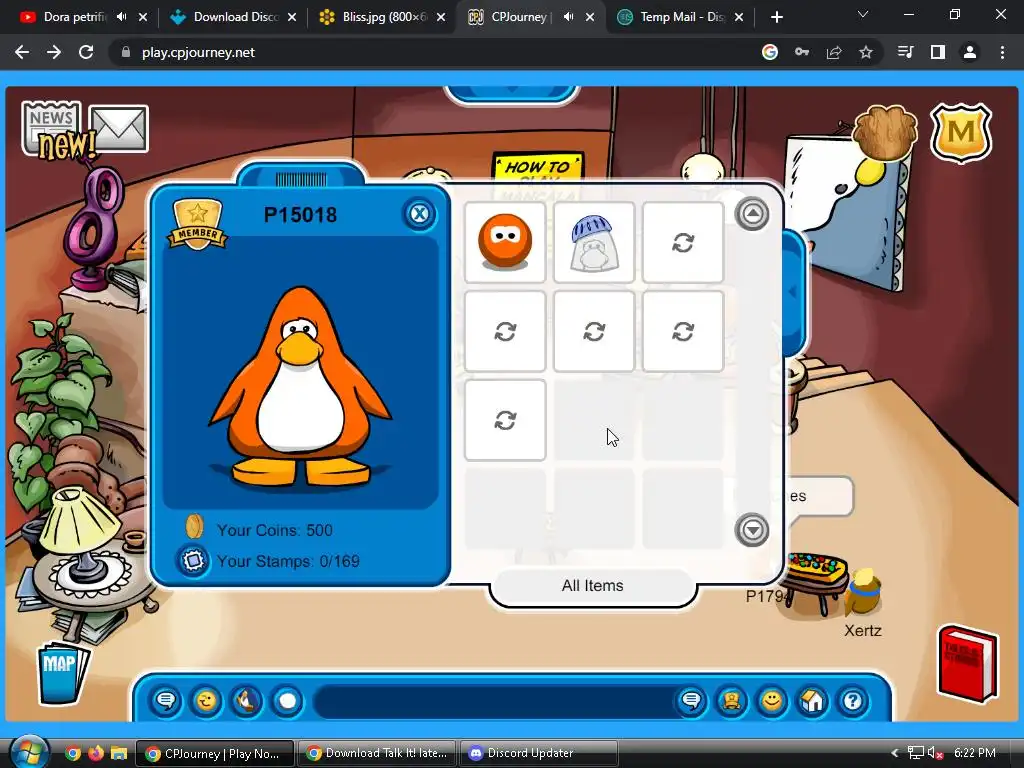
Task: Switch to CPJourney | Play No... taskbar window
Action: tap(215, 753)
